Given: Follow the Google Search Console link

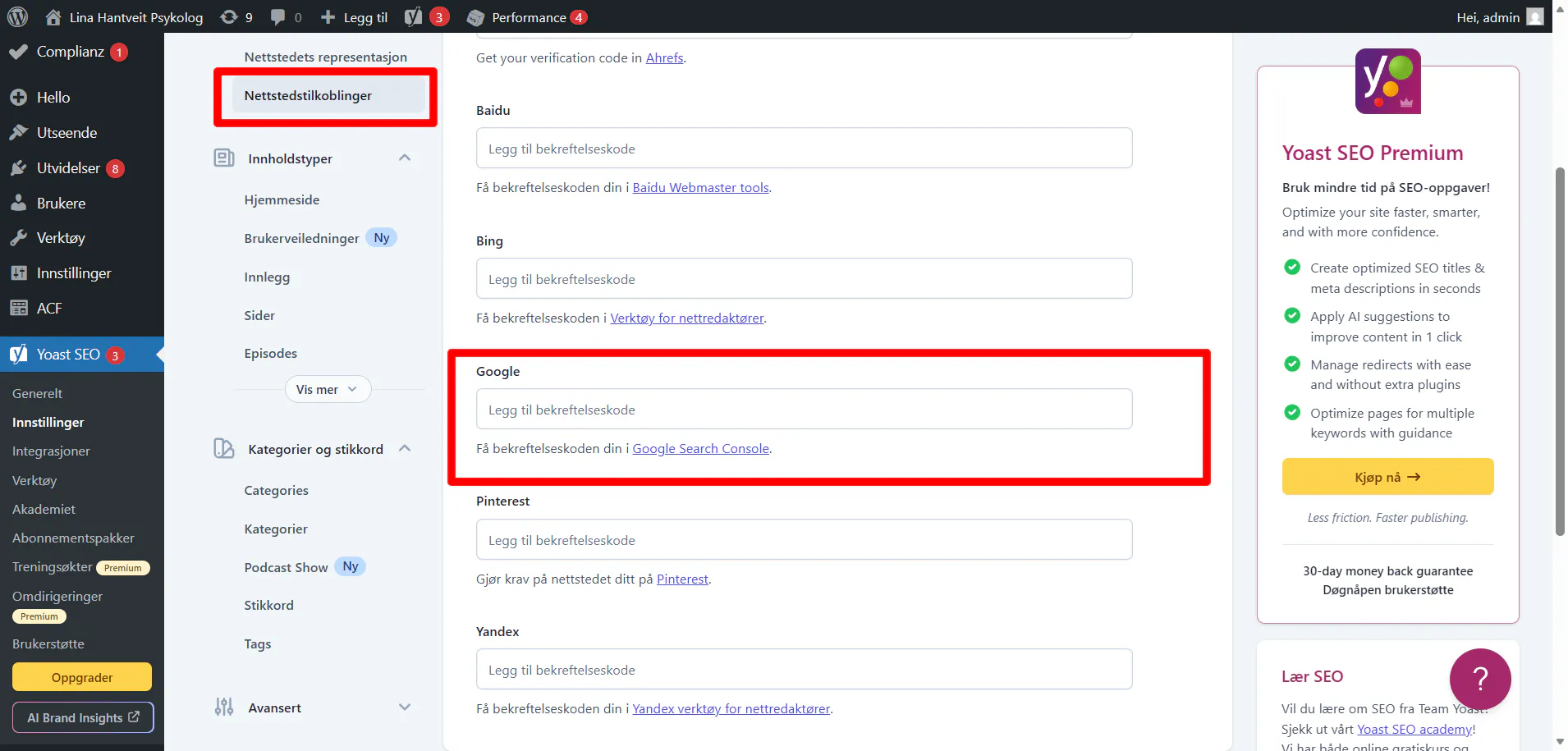Looking at the screenshot, I should click(700, 448).
